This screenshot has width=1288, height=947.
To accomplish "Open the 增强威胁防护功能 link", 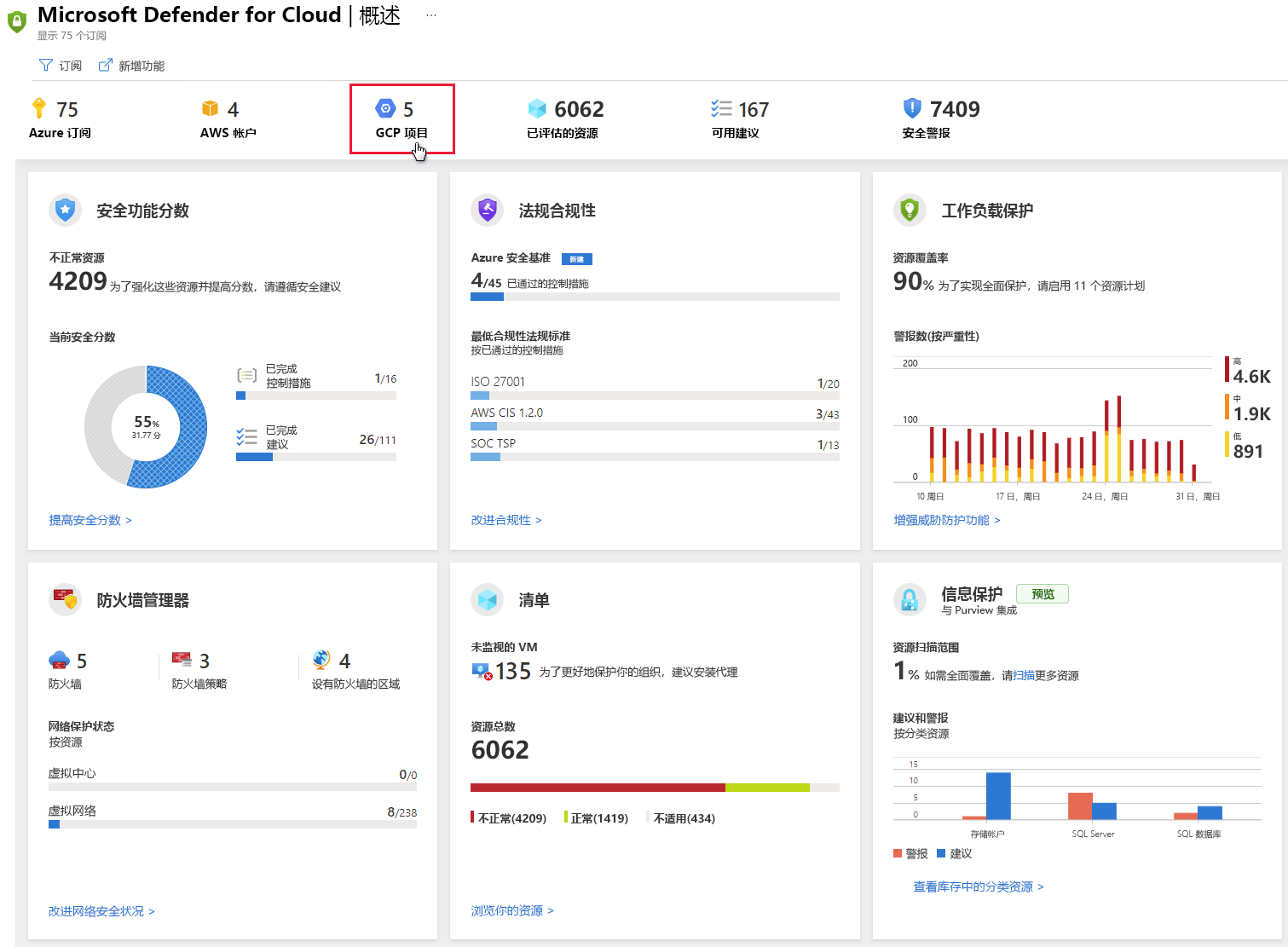I will tap(947, 520).
